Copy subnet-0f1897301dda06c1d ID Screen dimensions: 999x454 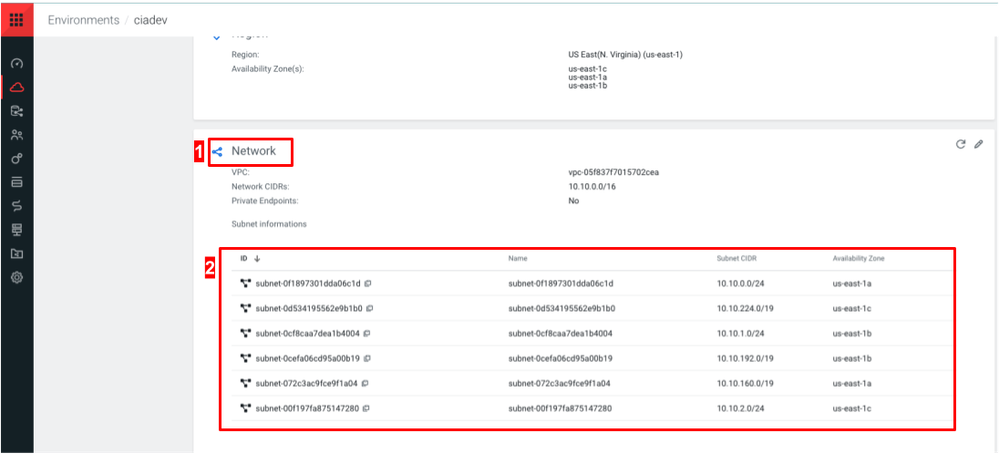coord(368,283)
